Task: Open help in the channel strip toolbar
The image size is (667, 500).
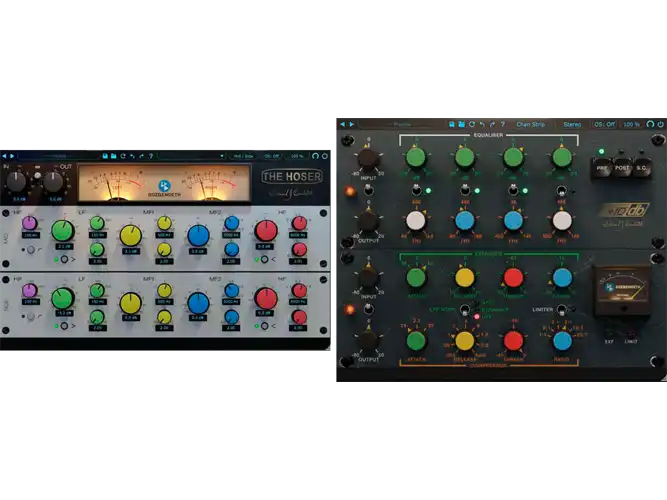Action: [502, 124]
